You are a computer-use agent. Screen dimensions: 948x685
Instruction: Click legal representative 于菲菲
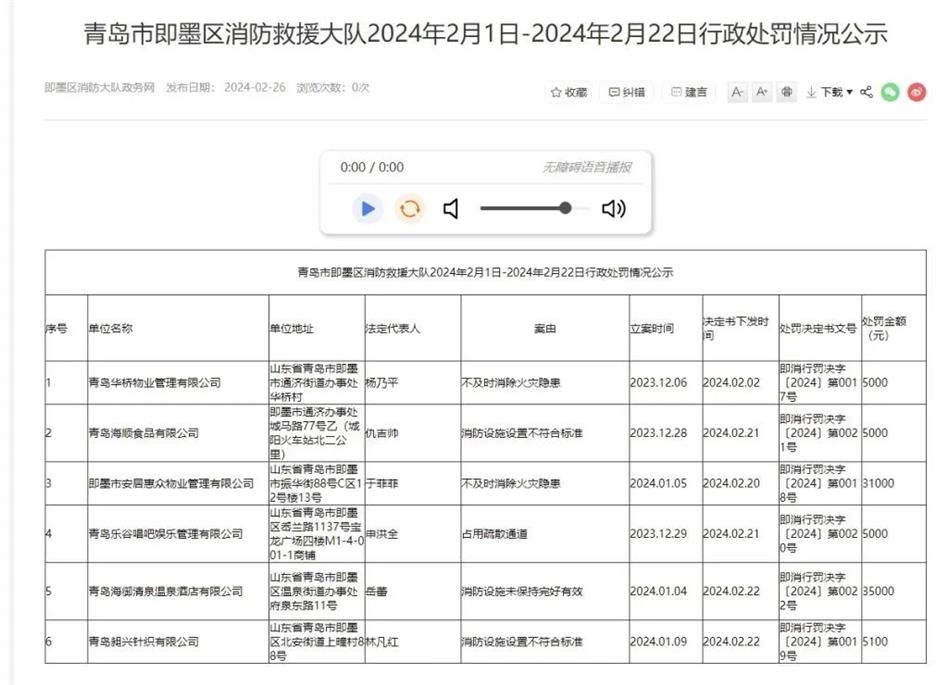click(381, 484)
